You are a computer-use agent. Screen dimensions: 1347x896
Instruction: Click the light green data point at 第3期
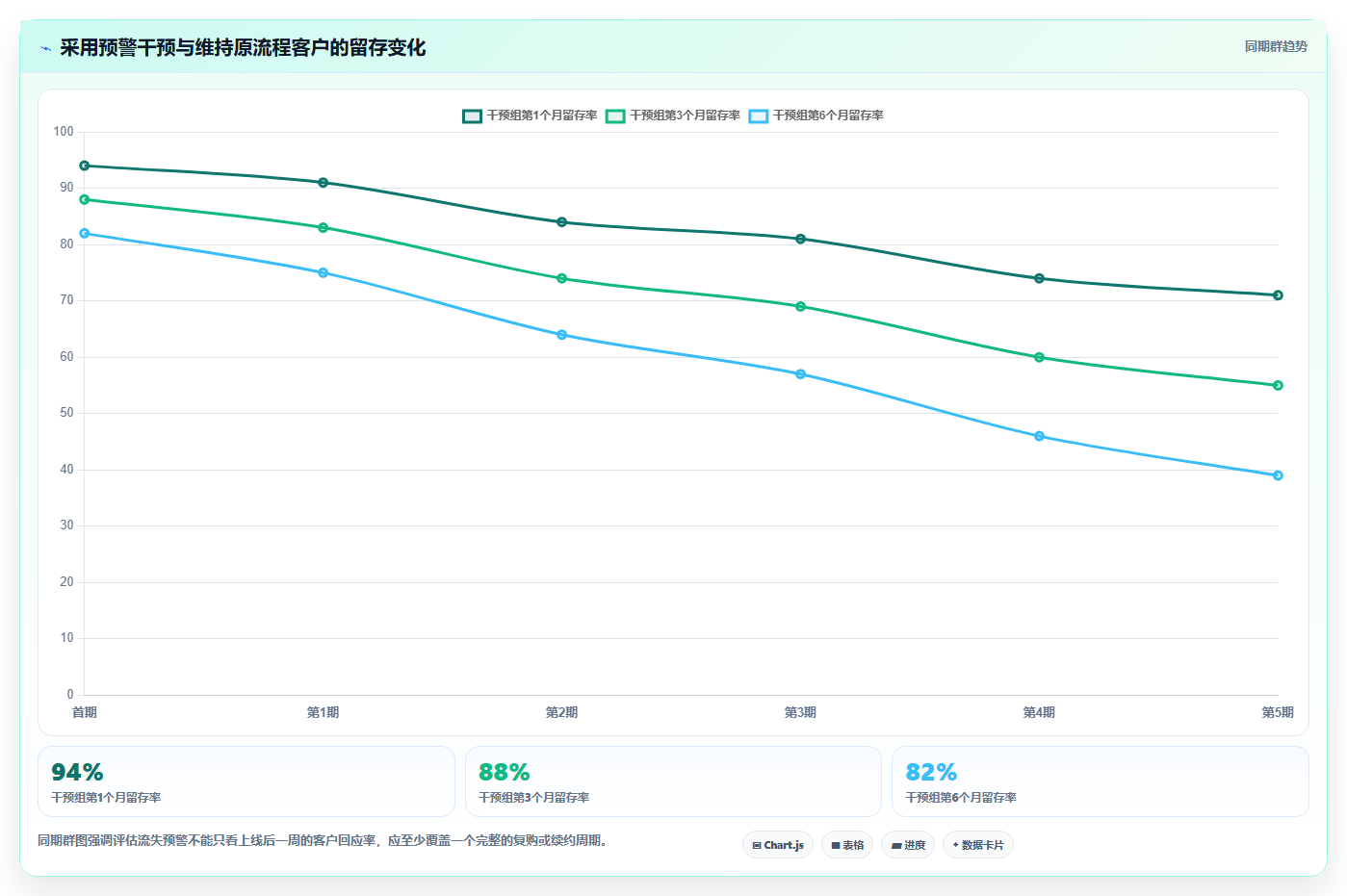[801, 306]
